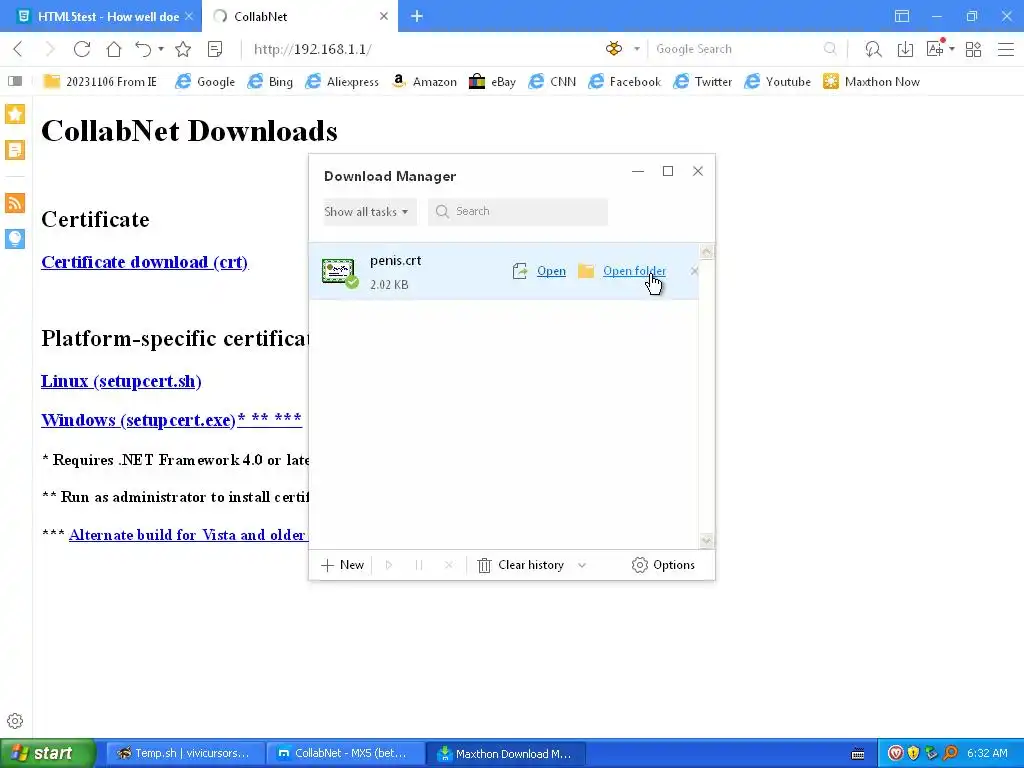Open the 20231106 From IE bookmark folder
1024x768 pixels.
(x=100, y=81)
